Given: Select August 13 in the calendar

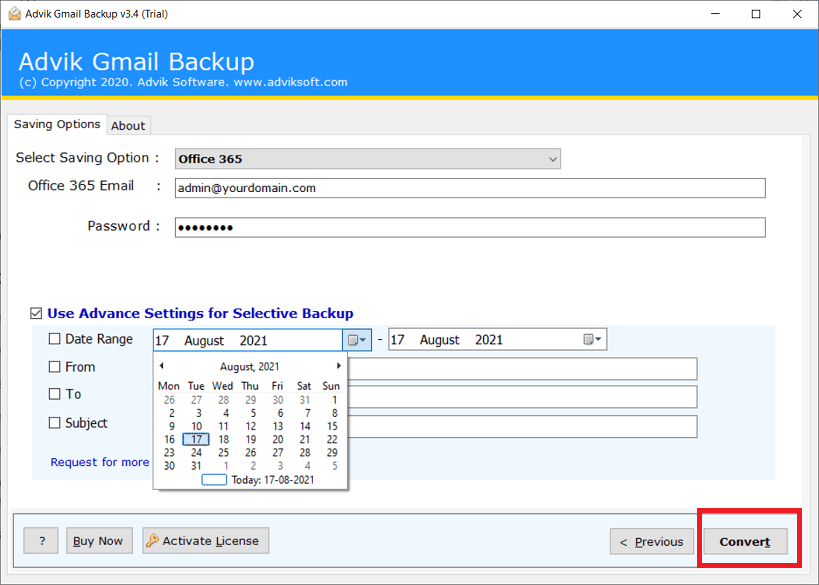Looking at the screenshot, I should click(278, 426).
